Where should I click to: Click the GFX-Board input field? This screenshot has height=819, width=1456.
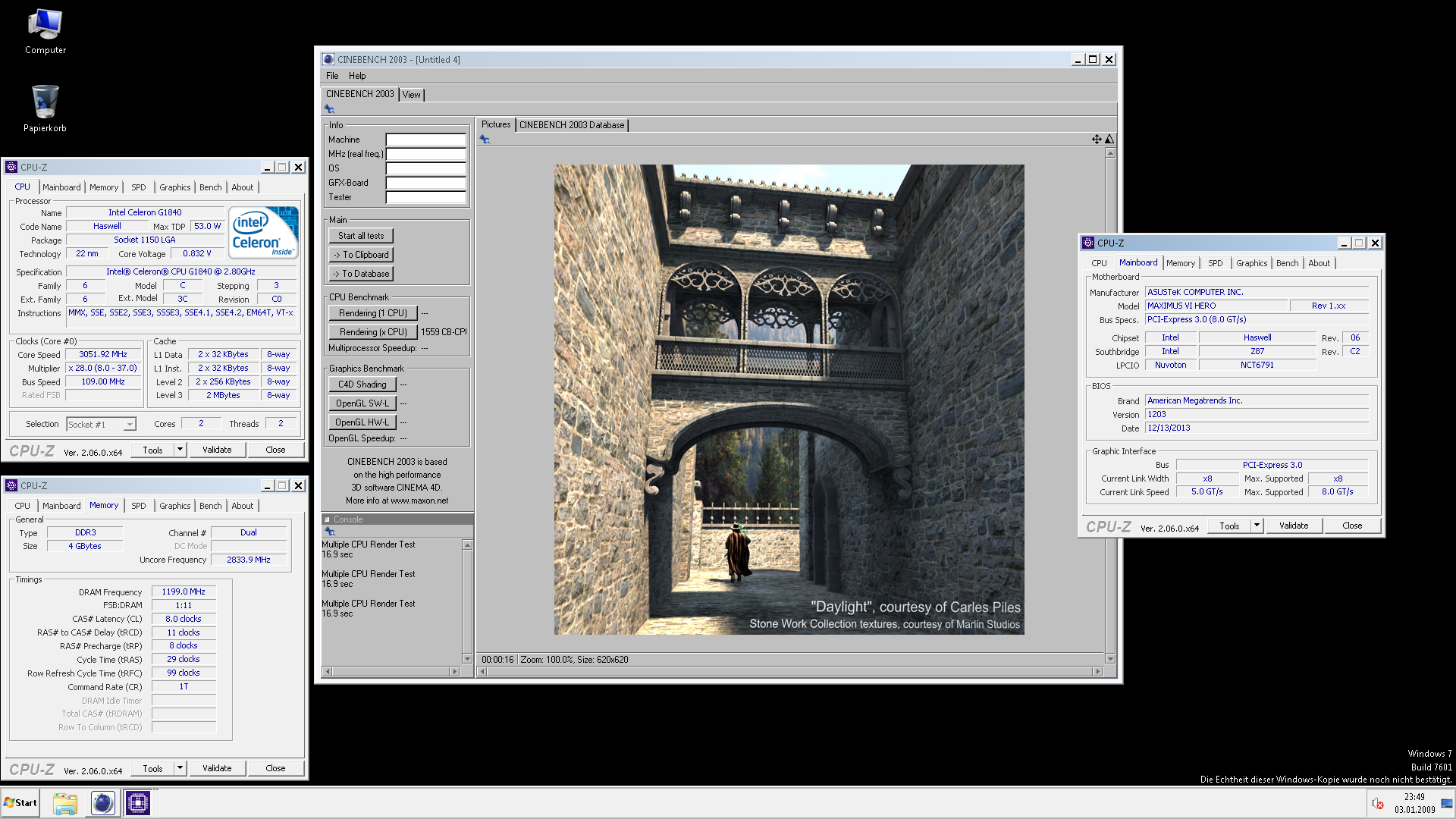tap(425, 183)
